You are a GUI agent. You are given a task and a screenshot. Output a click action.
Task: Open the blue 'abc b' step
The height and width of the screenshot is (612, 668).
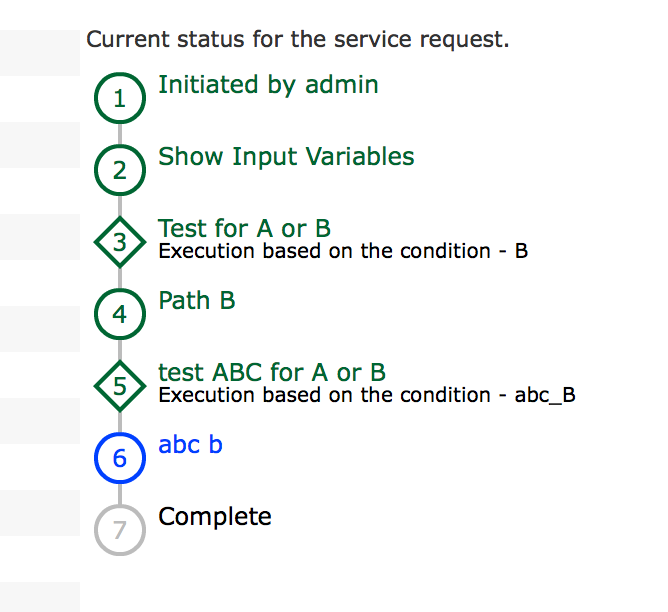tap(190, 444)
